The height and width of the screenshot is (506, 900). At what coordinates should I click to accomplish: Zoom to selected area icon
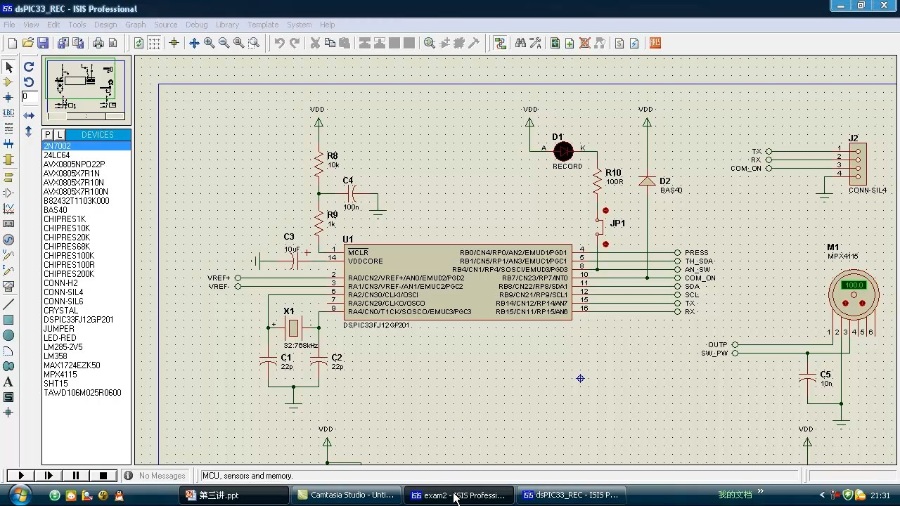[x=253, y=43]
